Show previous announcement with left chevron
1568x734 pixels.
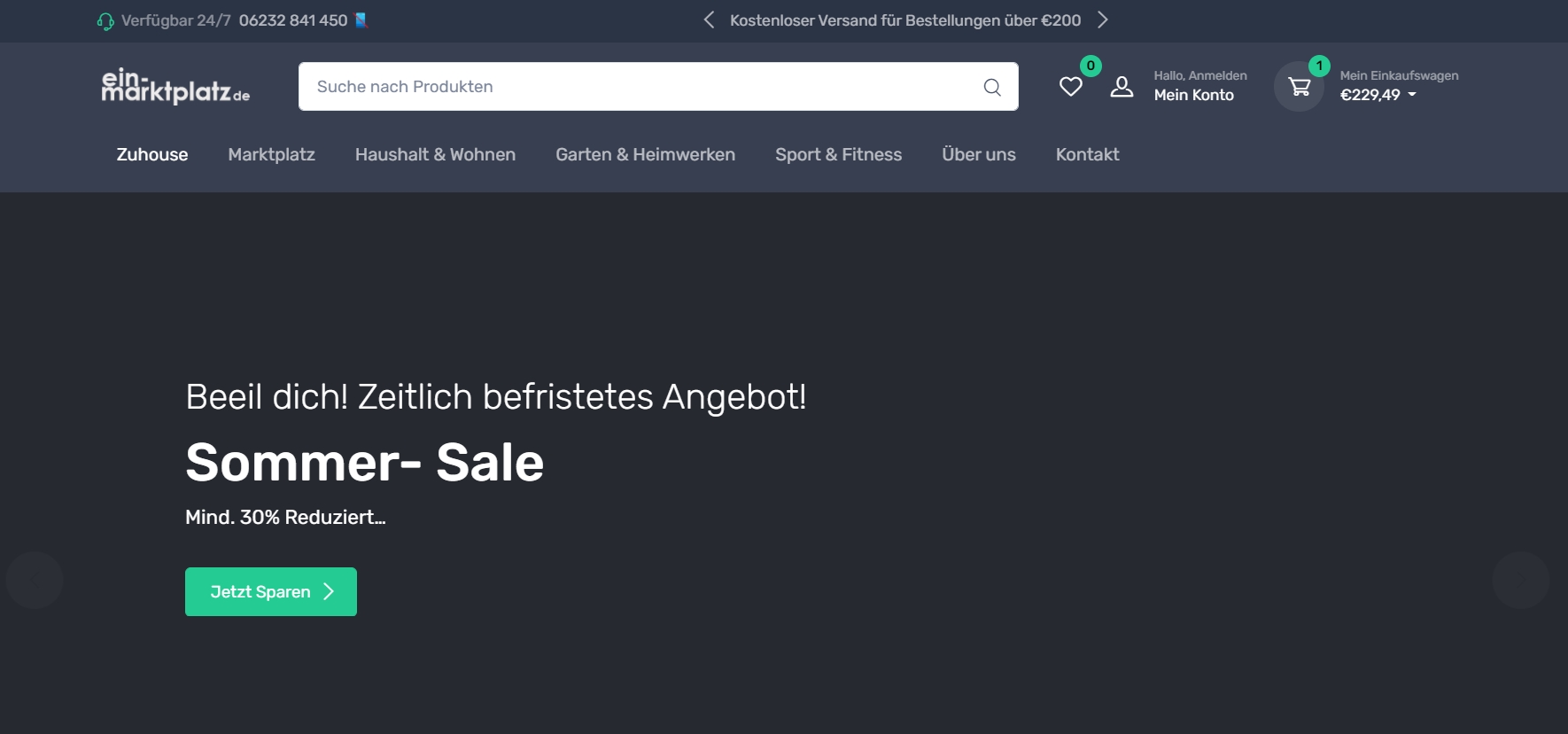click(x=709, y=20)
